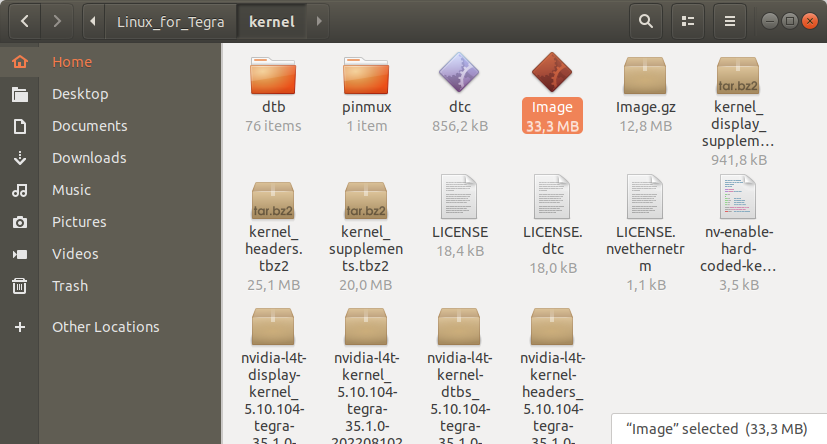827x444 pixels.
Task: Click the nvidia-l4t-kernel-headers file name text
Action: tap(552, 400)
